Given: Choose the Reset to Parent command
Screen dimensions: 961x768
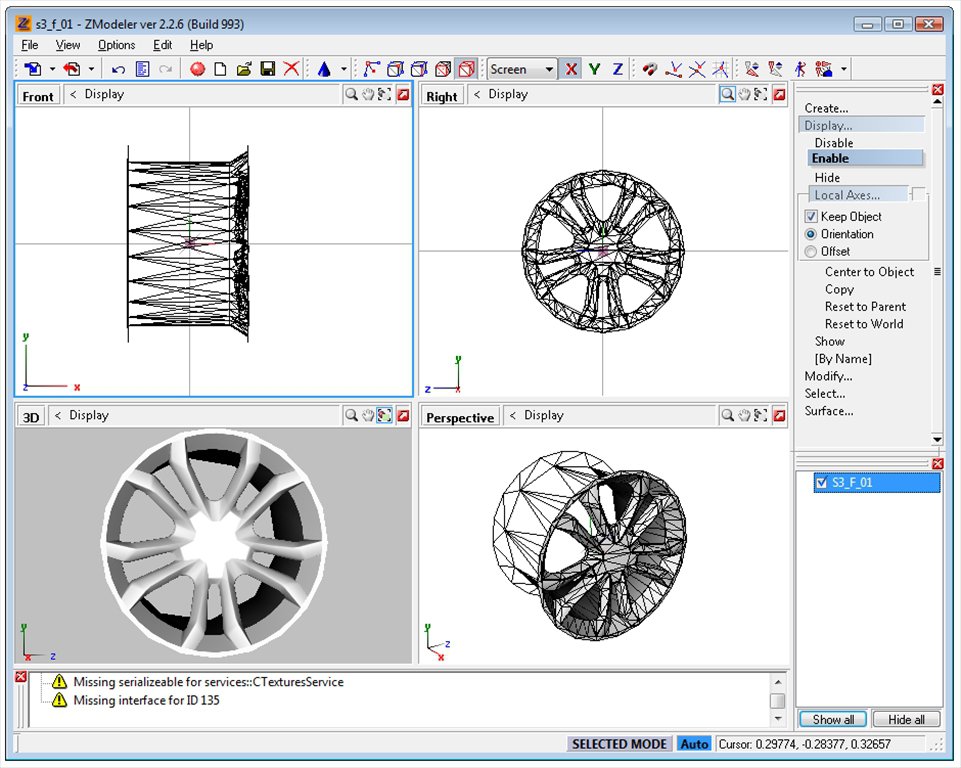Looking at the screenshot, I should coord(865,306).
